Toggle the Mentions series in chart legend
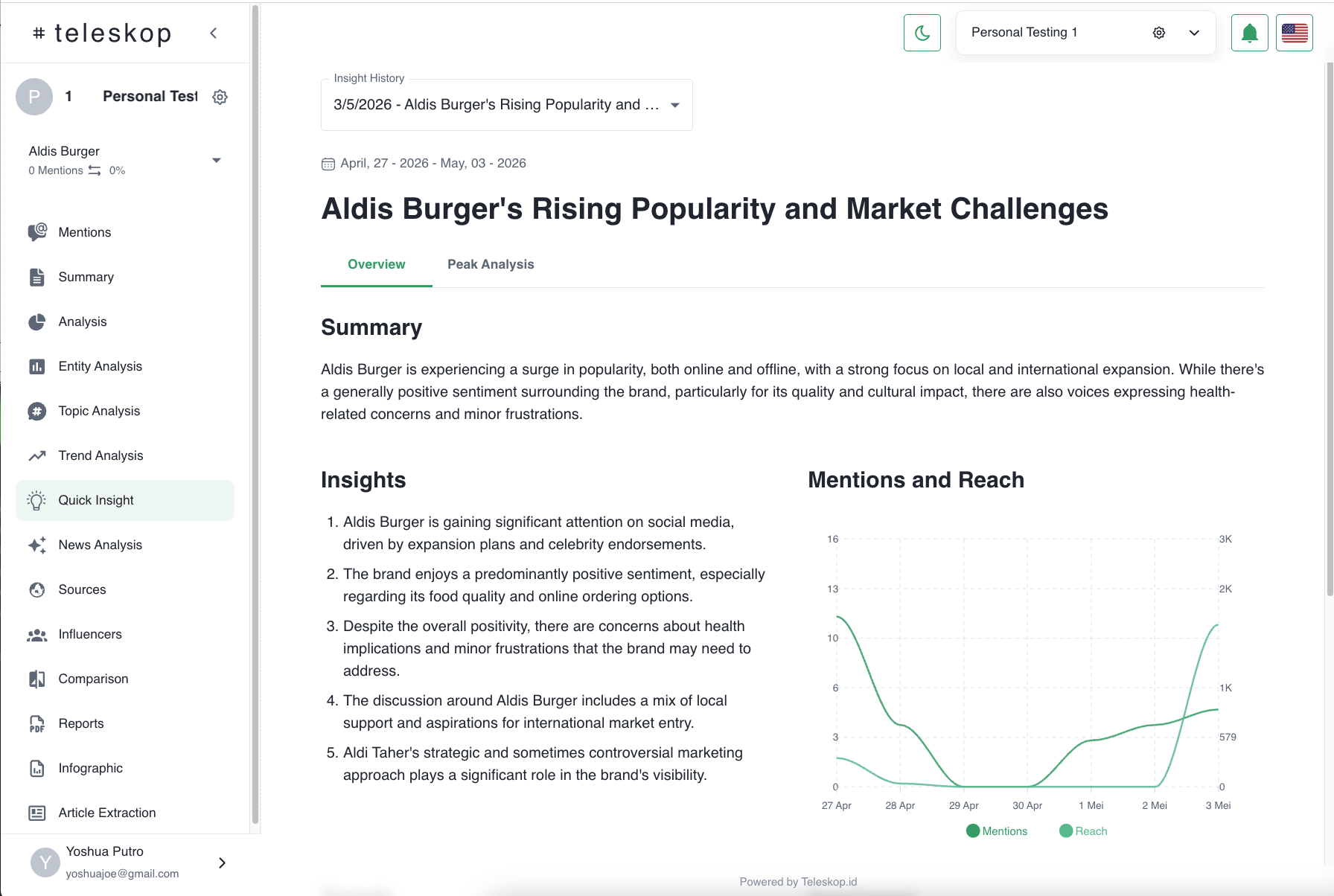 (996, 831)
